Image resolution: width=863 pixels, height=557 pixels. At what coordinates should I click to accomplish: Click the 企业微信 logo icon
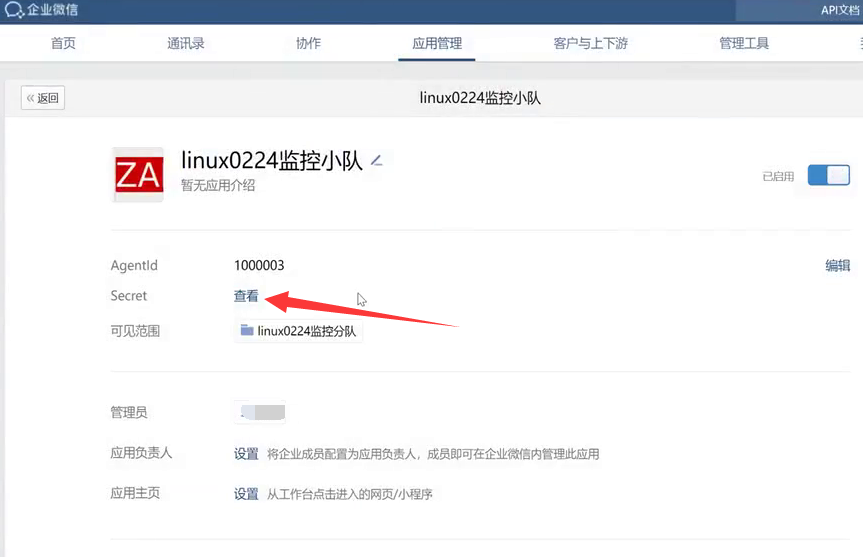[x=14, y=9]
